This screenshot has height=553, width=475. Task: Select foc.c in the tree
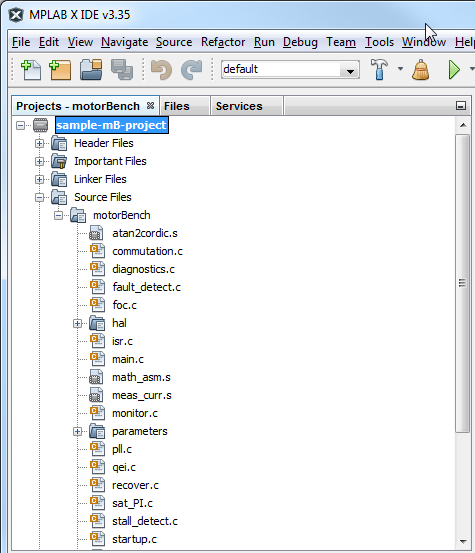(x=124, y=305)
